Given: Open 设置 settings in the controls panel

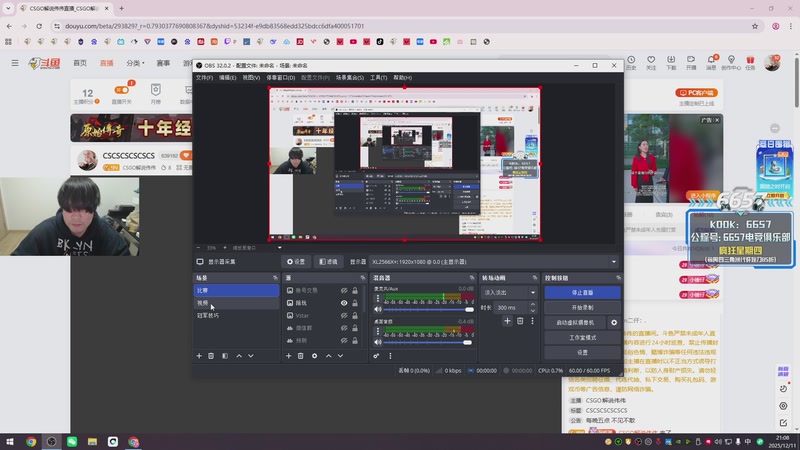Looking at the screenshot, I should 582,353.
